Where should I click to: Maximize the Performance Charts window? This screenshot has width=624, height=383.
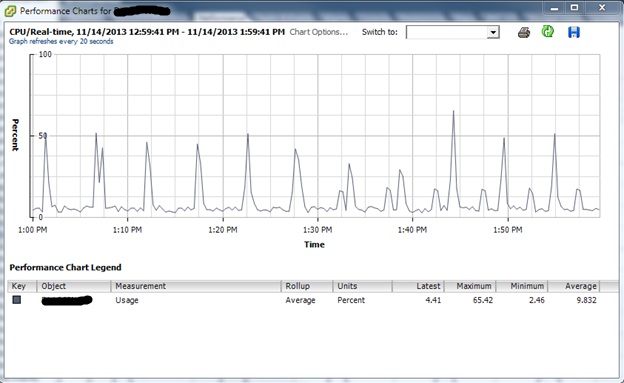click(574, 8)
